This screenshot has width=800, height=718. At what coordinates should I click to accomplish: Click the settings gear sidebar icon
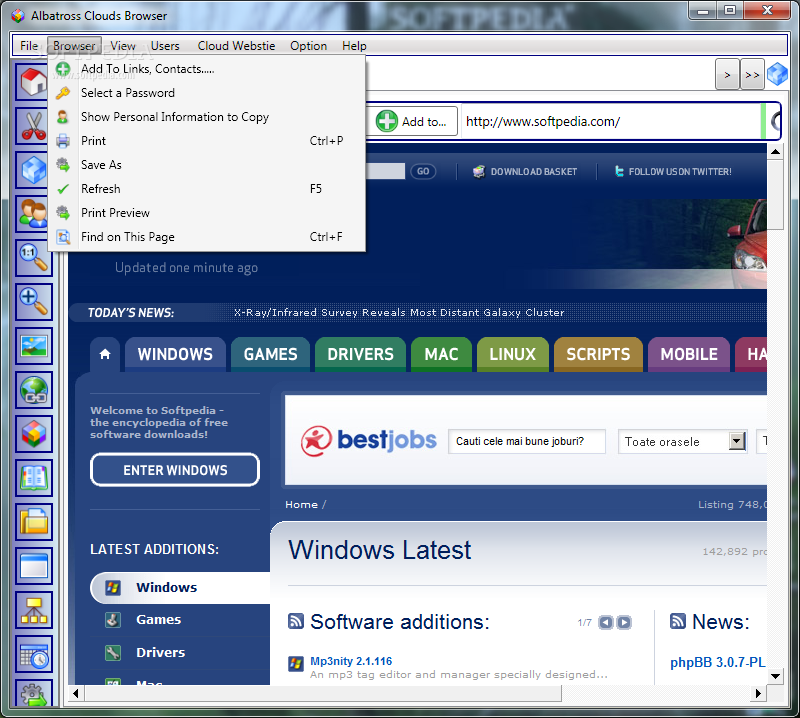(34, 693)
